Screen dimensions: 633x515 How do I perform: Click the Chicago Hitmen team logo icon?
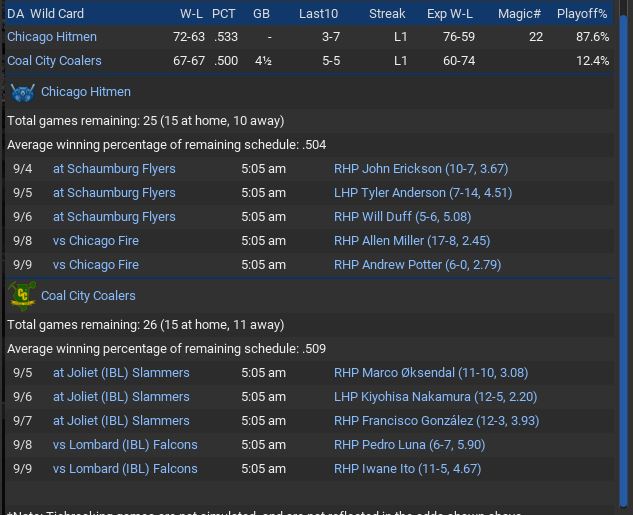[x=22, y=92]
